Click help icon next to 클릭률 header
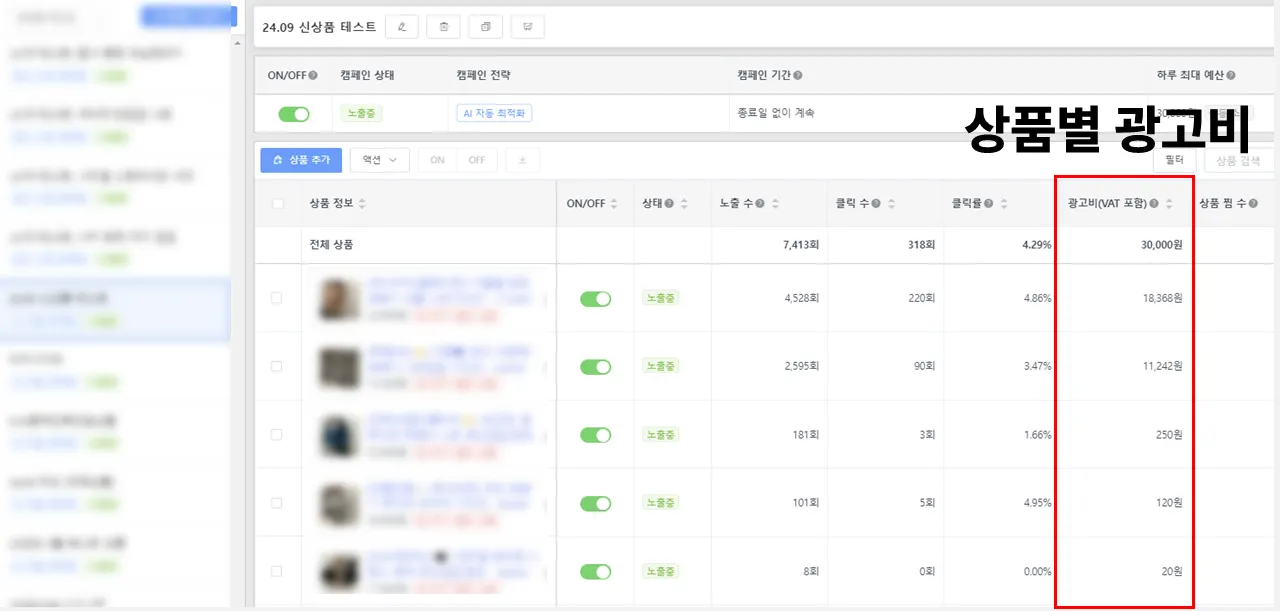The image size is (1280, 611). point(988,204)
